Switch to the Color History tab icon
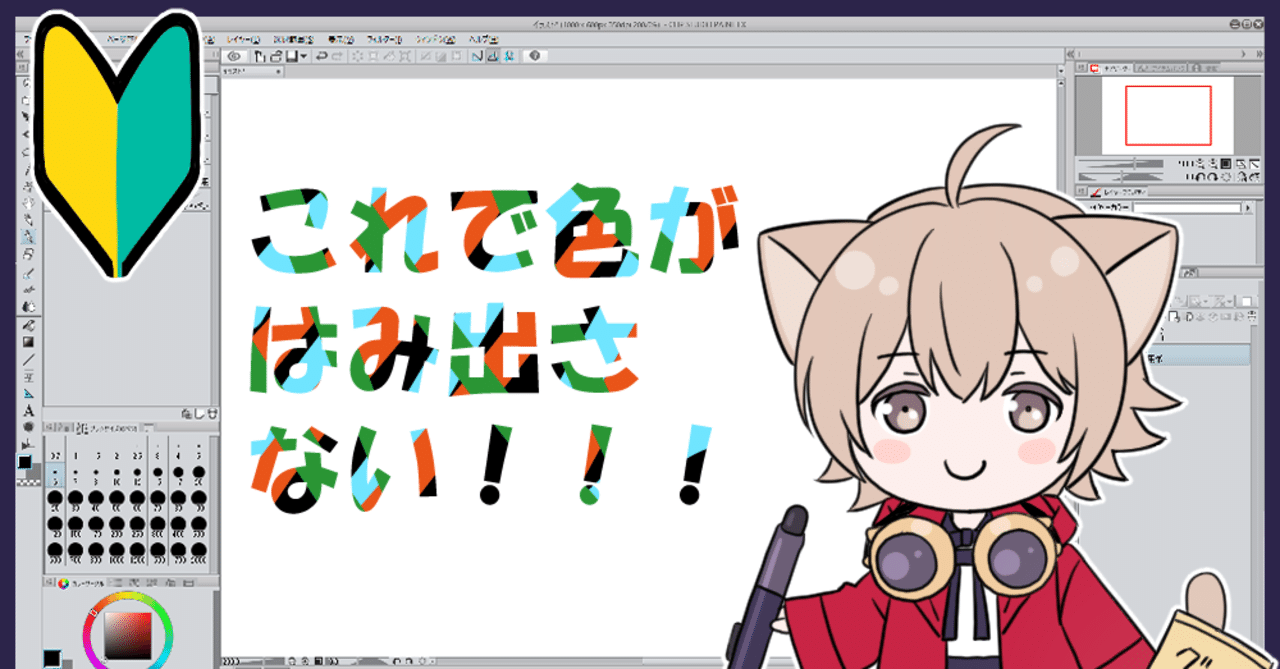Viewport: 1280px width, 669px height. pyautogui.click(x=188, y=583)
